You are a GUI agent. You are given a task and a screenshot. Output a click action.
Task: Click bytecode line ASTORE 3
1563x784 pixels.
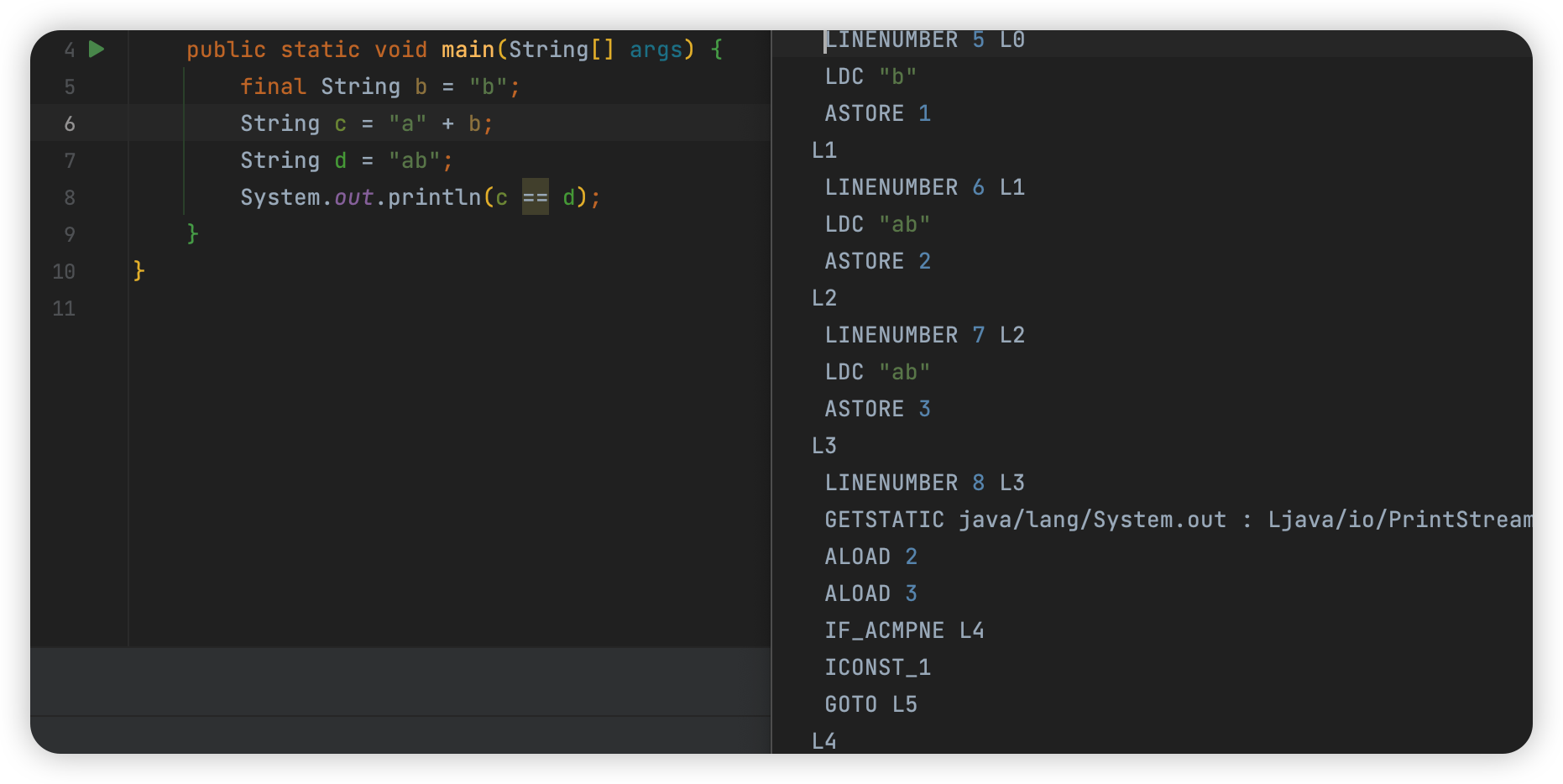click(877, 409)
